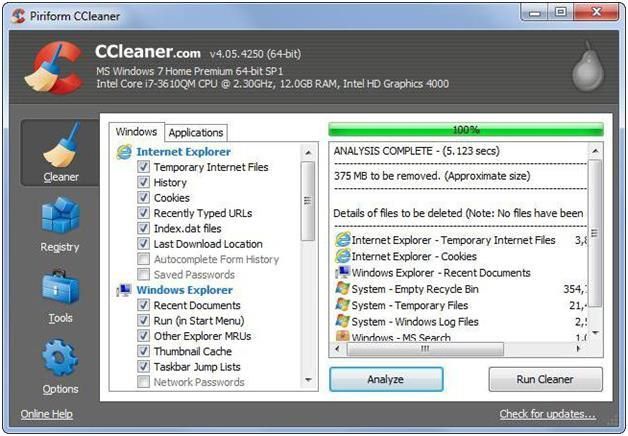Click results pane scrollbar down arrow

pyautogui.click(x=595, y=333)
